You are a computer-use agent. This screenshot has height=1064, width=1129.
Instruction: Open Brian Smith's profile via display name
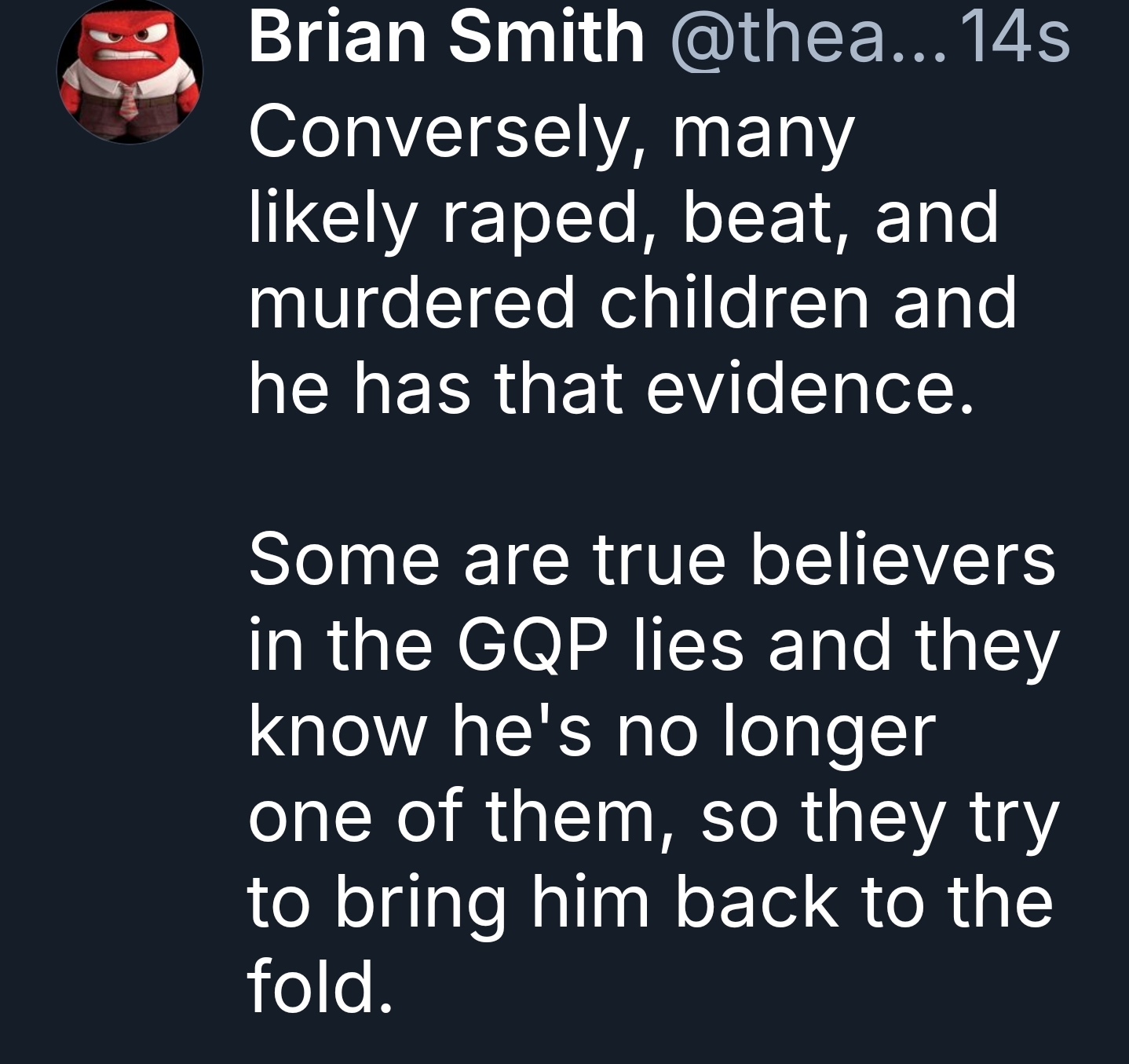(x=446, y=37)
